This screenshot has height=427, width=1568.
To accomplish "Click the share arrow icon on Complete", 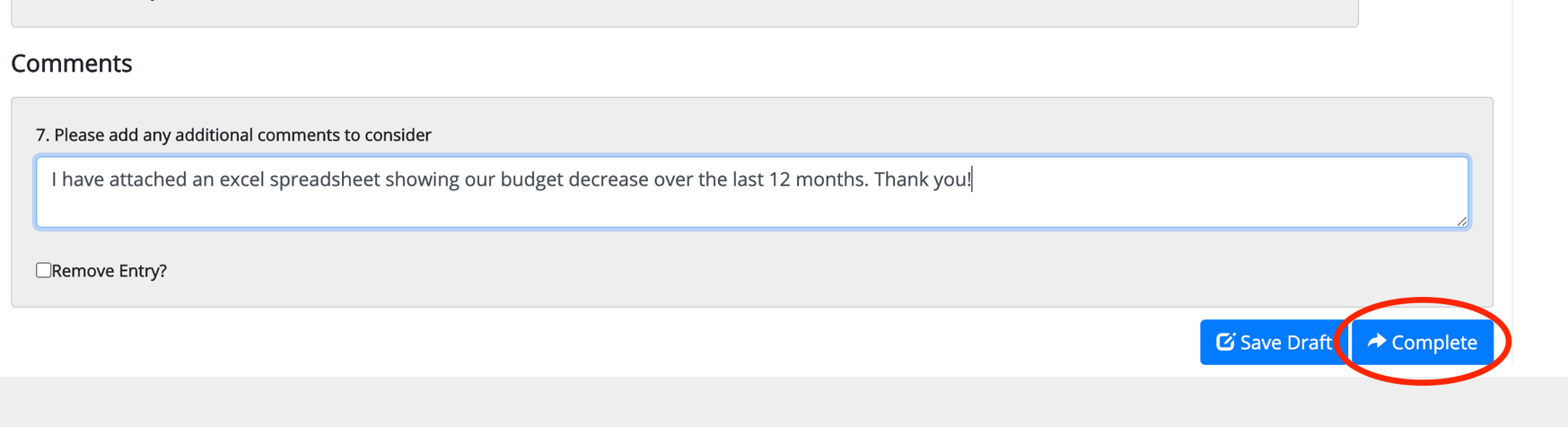I will (x=1377, y=341).
